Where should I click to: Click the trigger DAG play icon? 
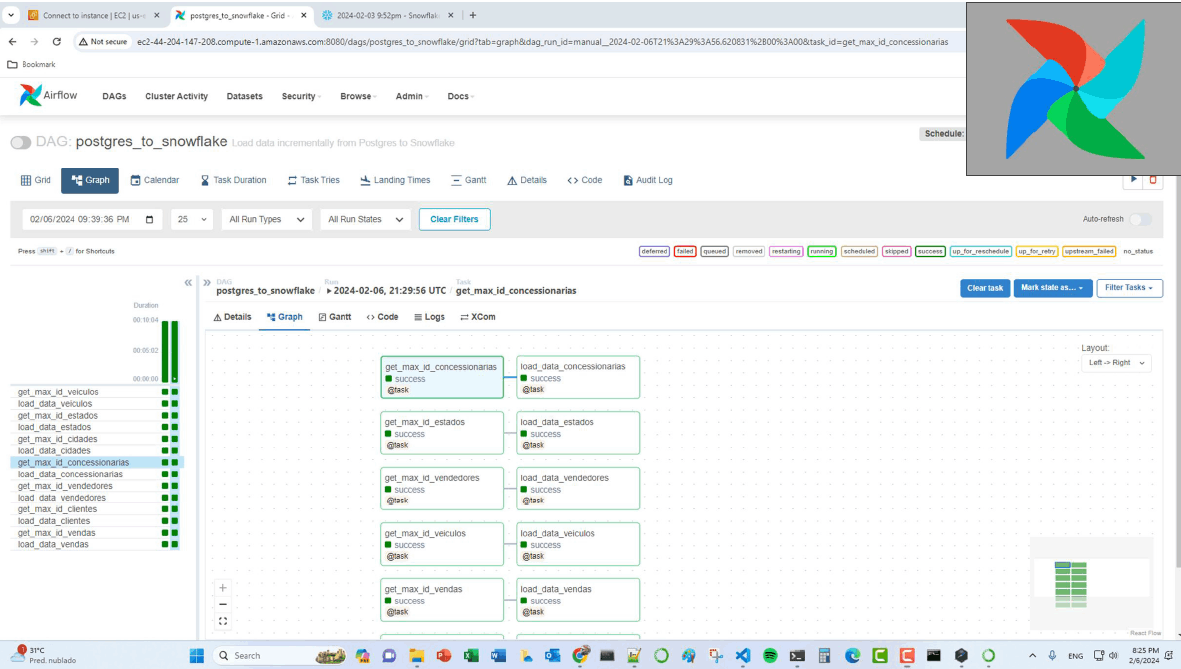click(x=1134, y=180)
